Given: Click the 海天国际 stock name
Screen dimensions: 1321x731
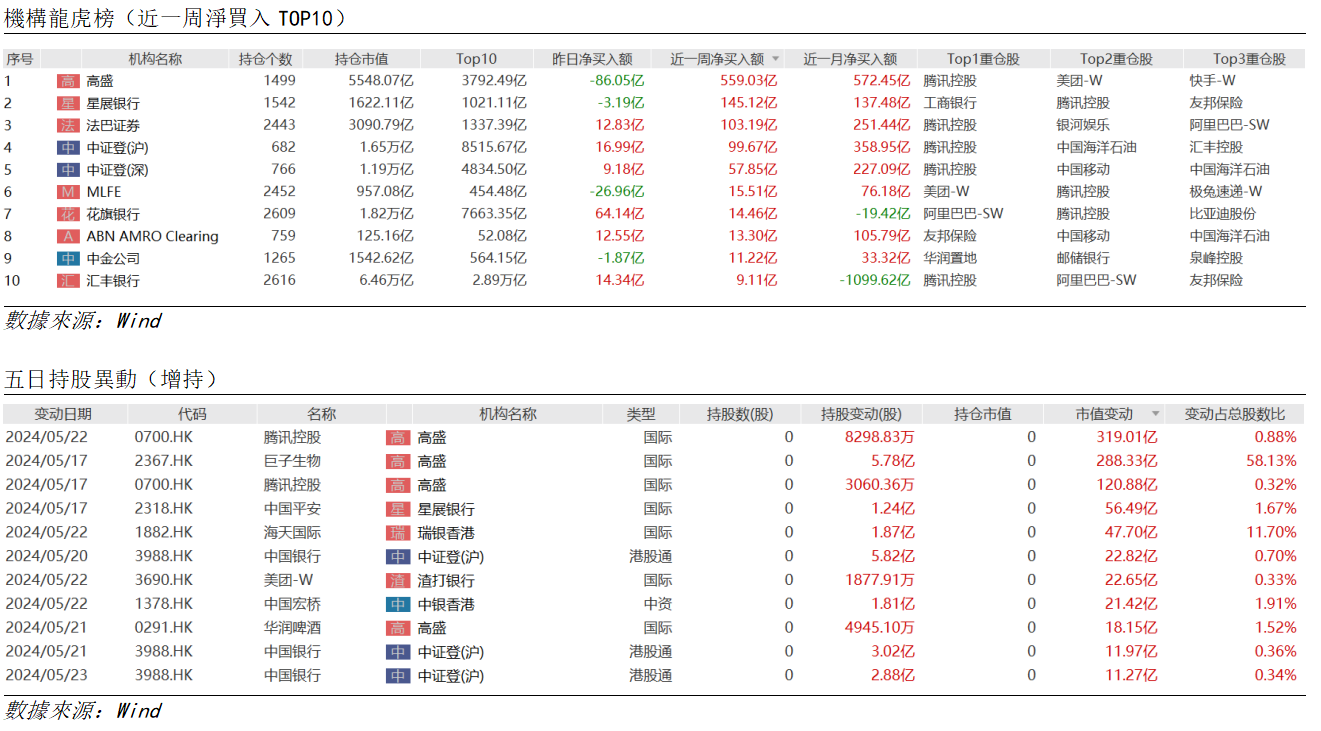Looking at the screenshot, I should pyautogui.click(x=292, y=533).
